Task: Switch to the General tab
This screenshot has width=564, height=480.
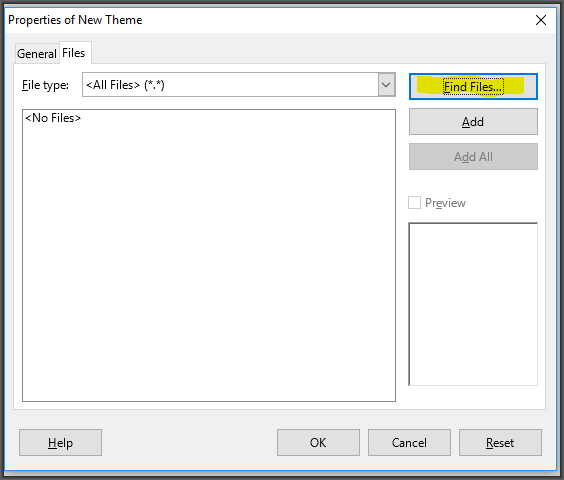Action: coord(37,54)
